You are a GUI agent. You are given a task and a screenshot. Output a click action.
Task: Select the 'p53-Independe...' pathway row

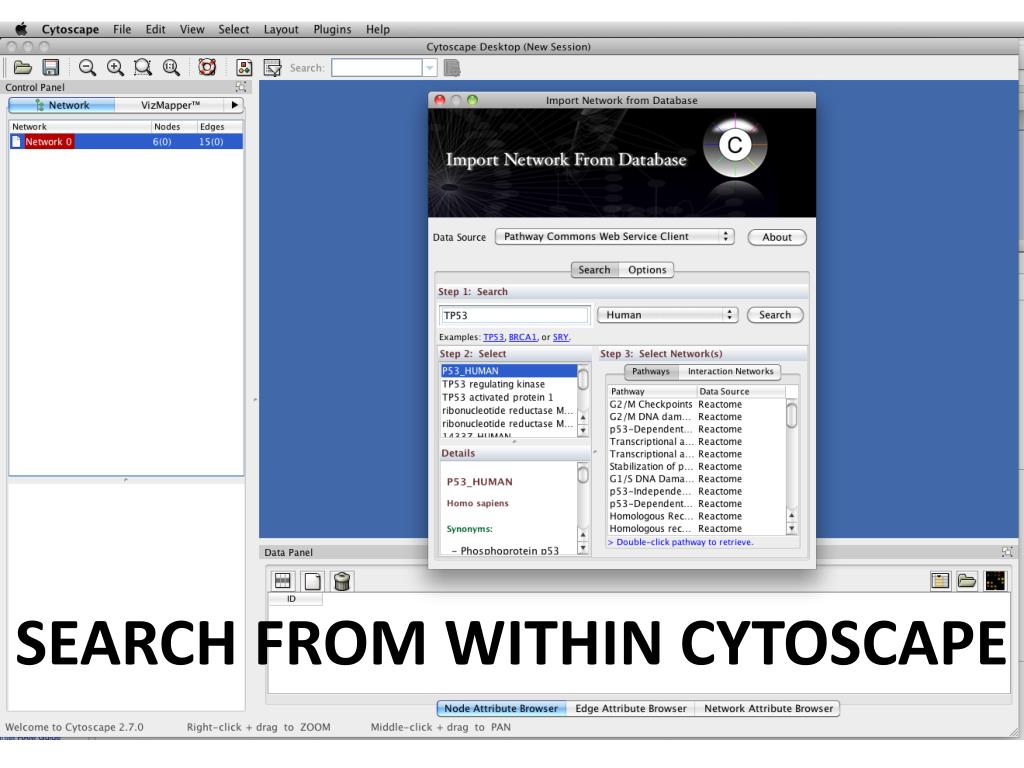(696, 491)
